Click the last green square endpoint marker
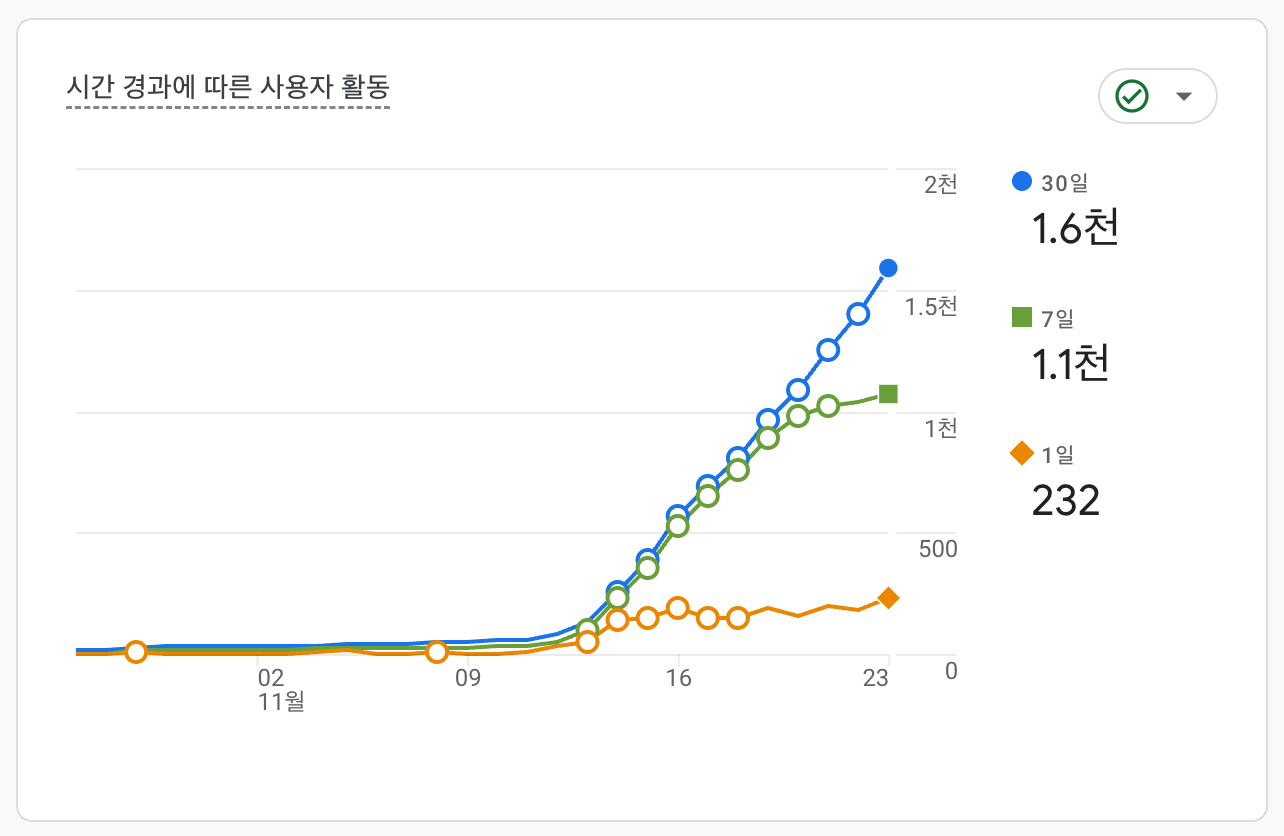 pyautogui.click(x=886, y=392)
